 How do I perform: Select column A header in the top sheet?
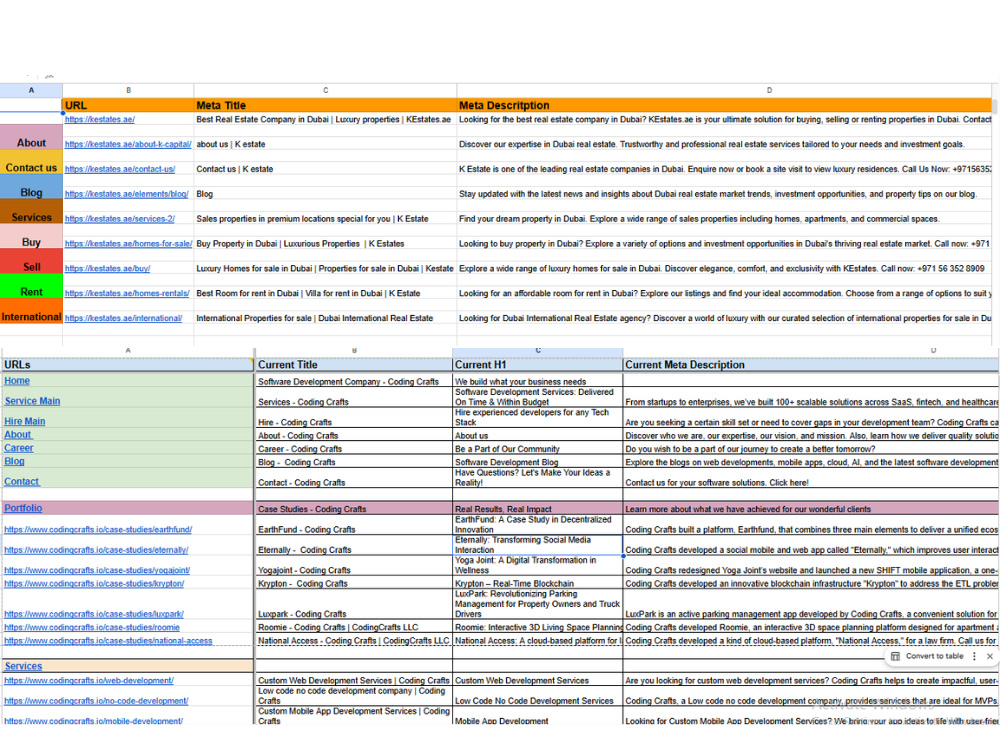click(31, 91)
